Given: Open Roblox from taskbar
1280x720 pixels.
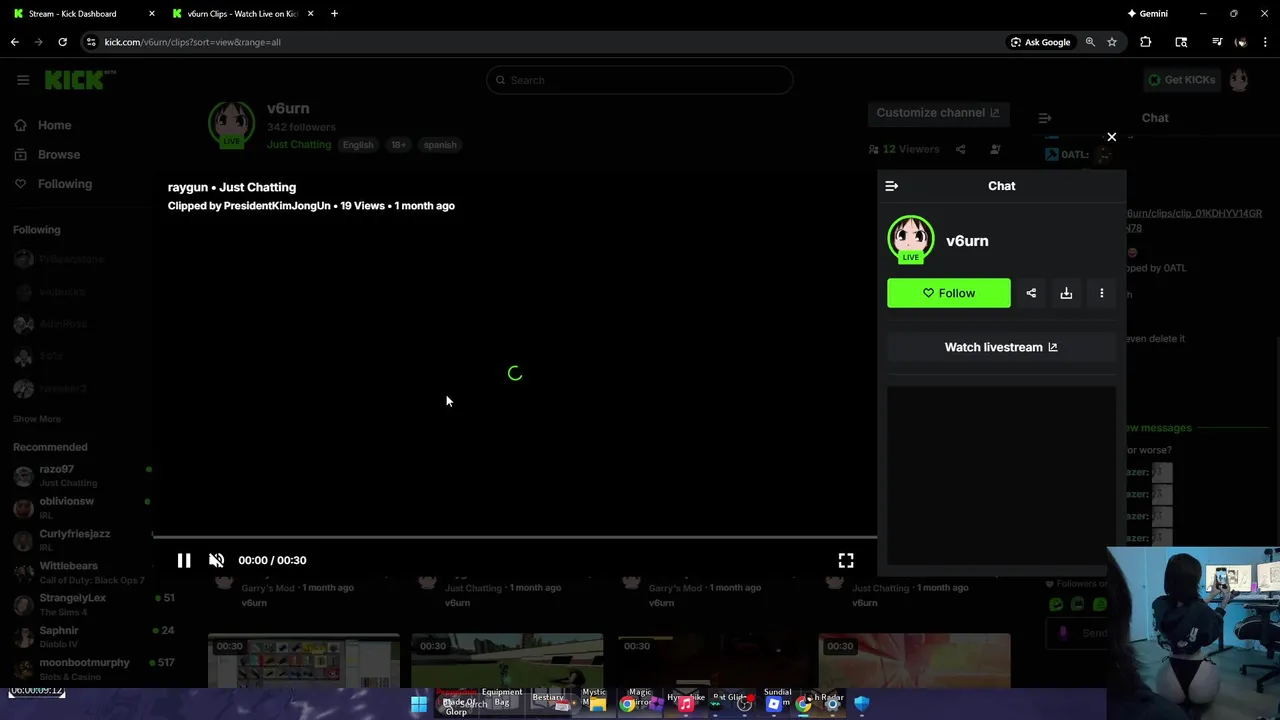Looking at the screenshot, I should 773,704.
